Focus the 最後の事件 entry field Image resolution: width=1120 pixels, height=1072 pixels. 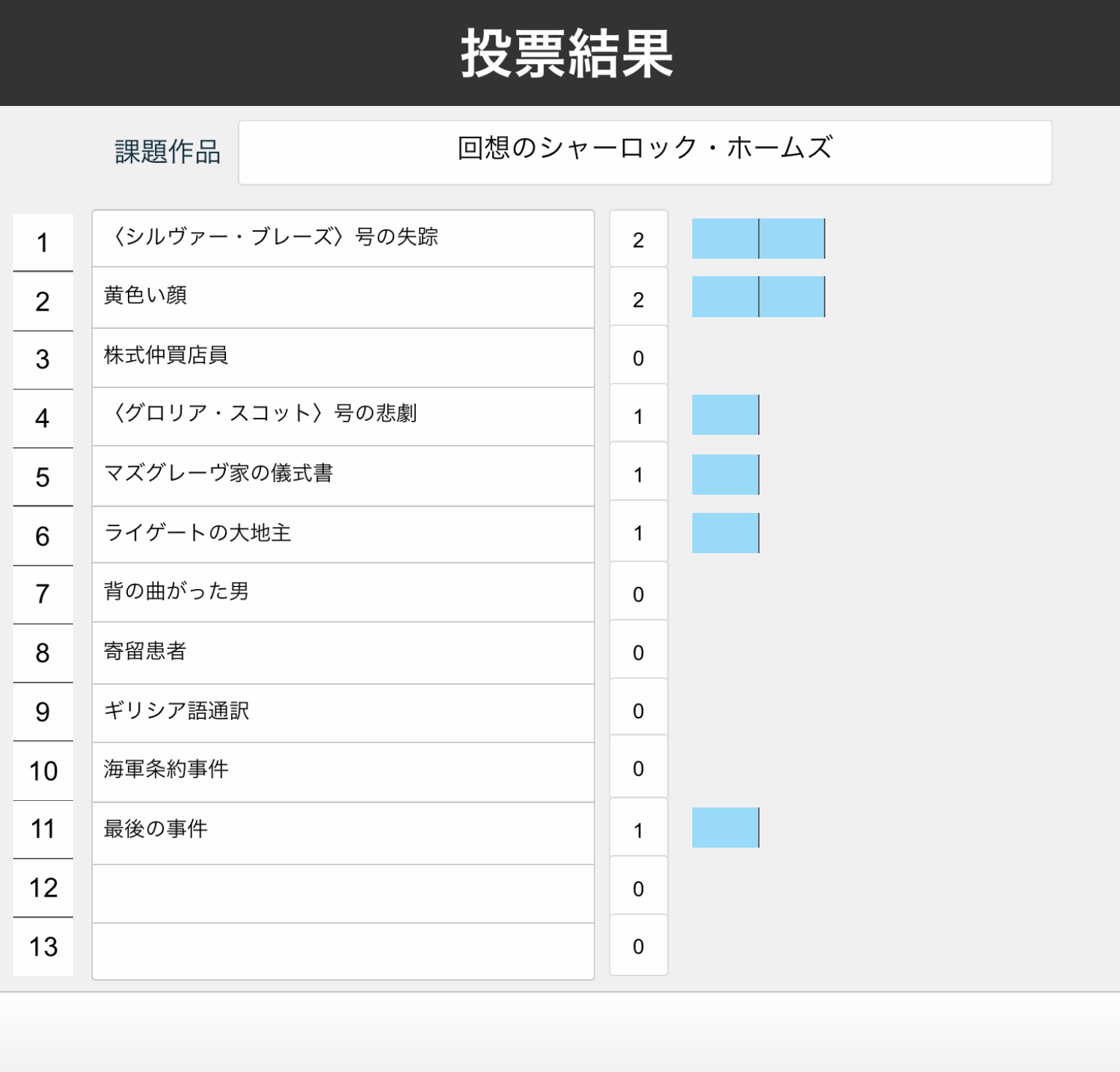[x=342, y=832]
